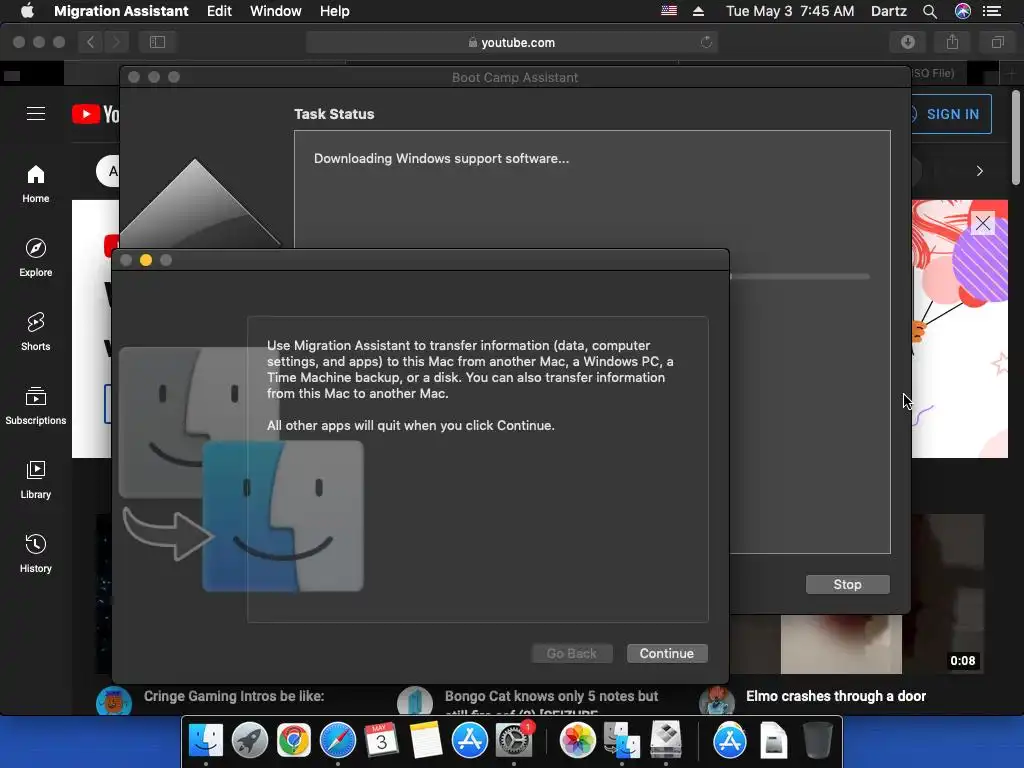Click youtube.com address bar
Viewport: 1024px width, 768px height.
coord(511,42)
